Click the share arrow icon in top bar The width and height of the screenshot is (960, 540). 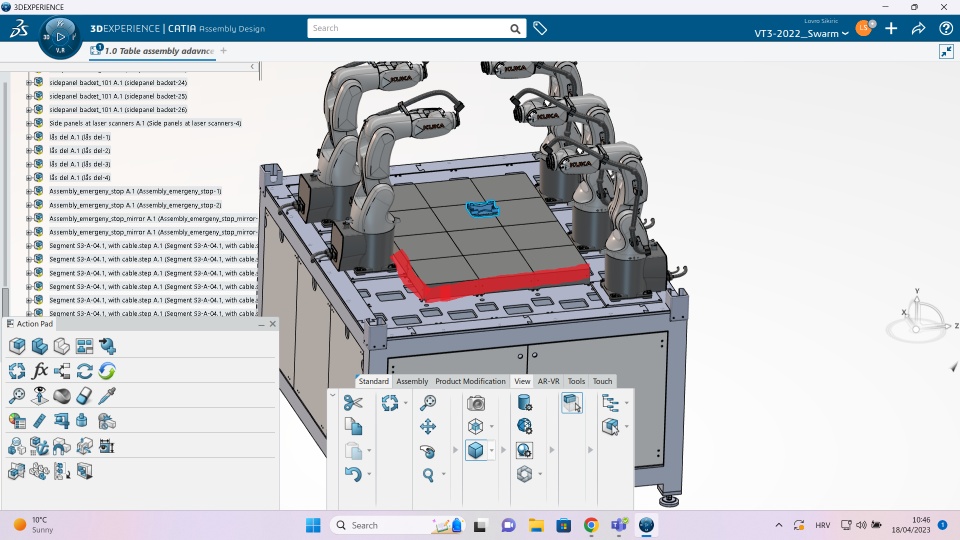(x=918, y=28)
